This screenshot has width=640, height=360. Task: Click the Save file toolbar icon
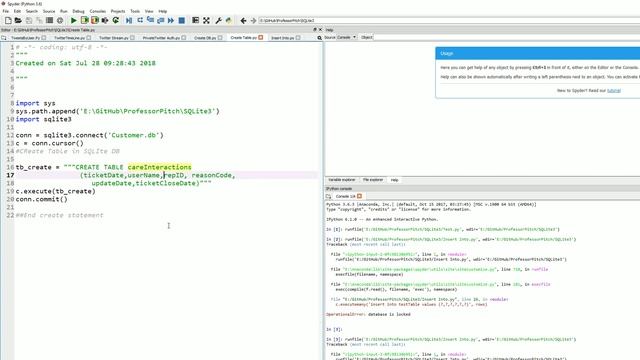29,20
